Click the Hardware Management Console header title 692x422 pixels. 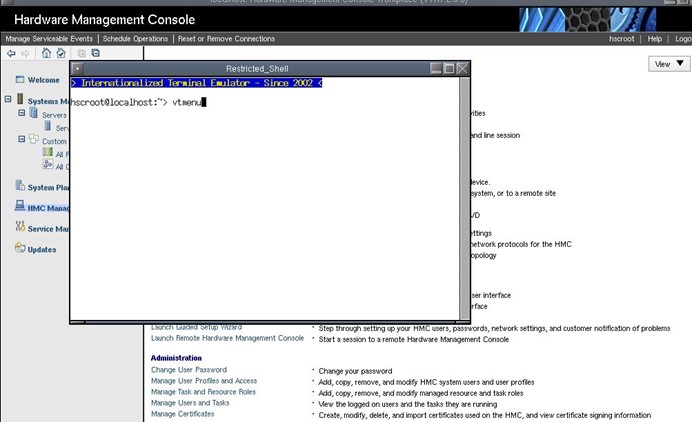pyautogui.click(x=105, y=19)
